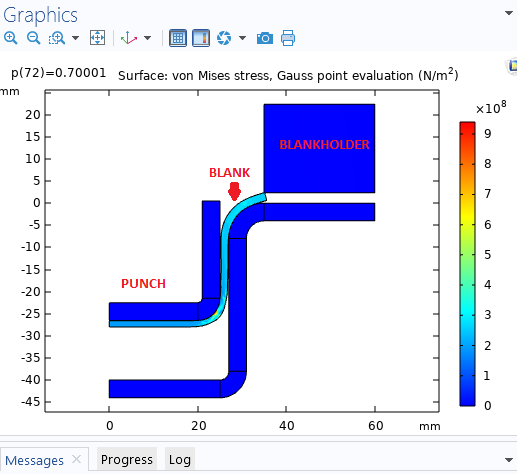
Task: Close the Messages tab
Action: [76, 459]
